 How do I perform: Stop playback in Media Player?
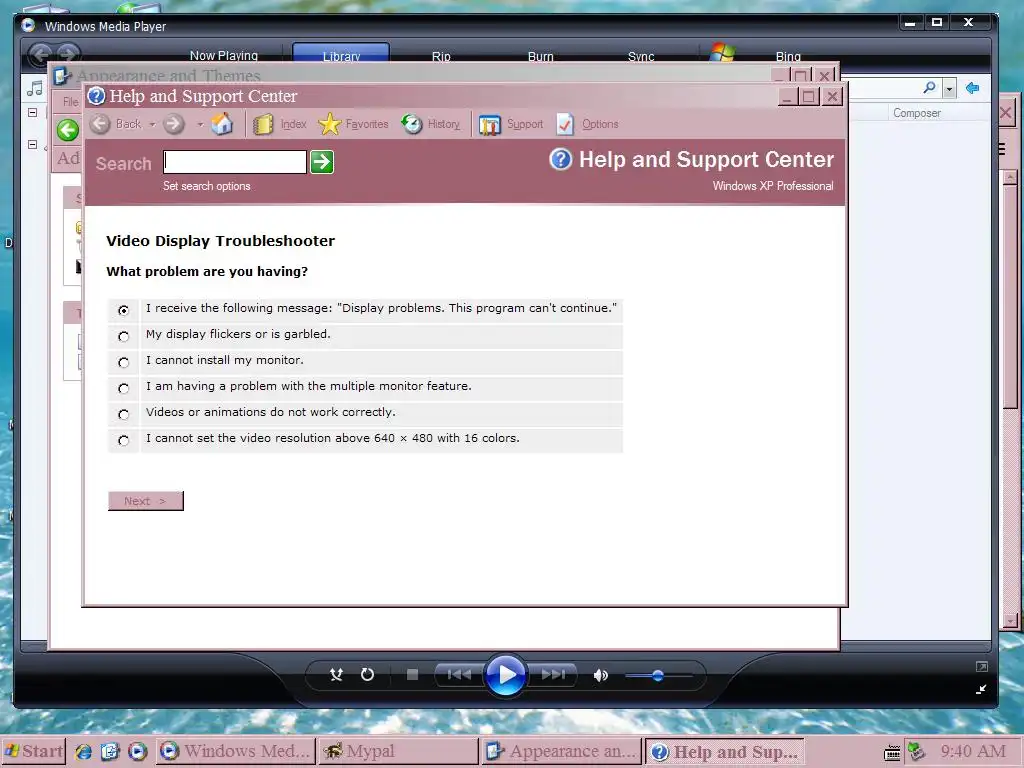[x=412, y=675]
